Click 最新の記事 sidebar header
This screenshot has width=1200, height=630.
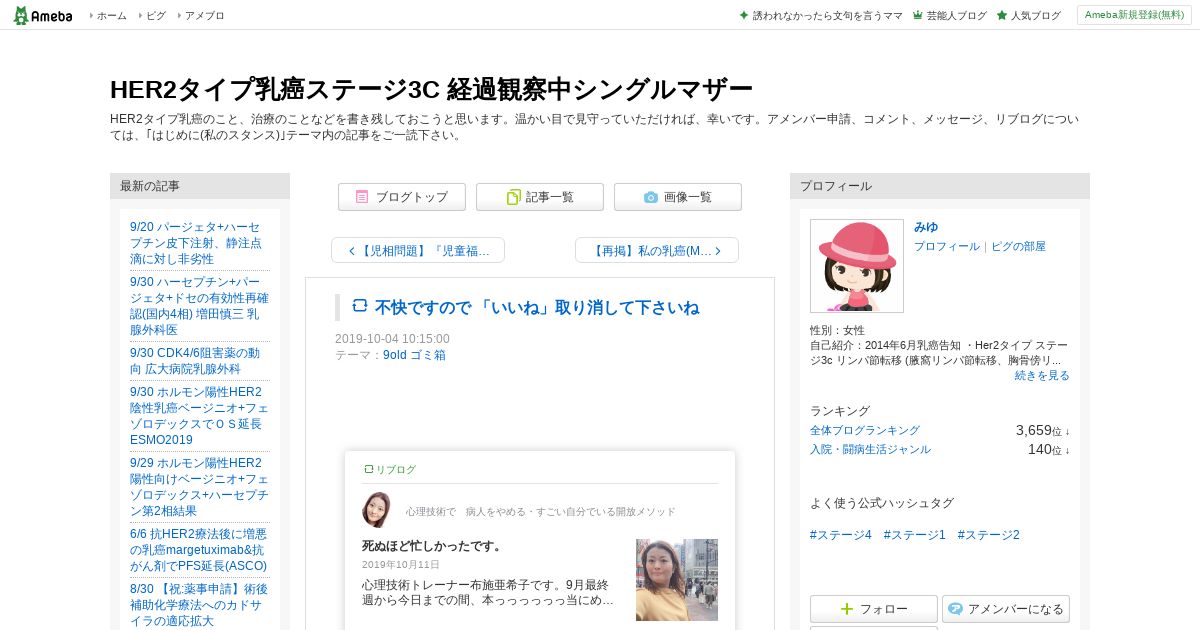[200, 186]
